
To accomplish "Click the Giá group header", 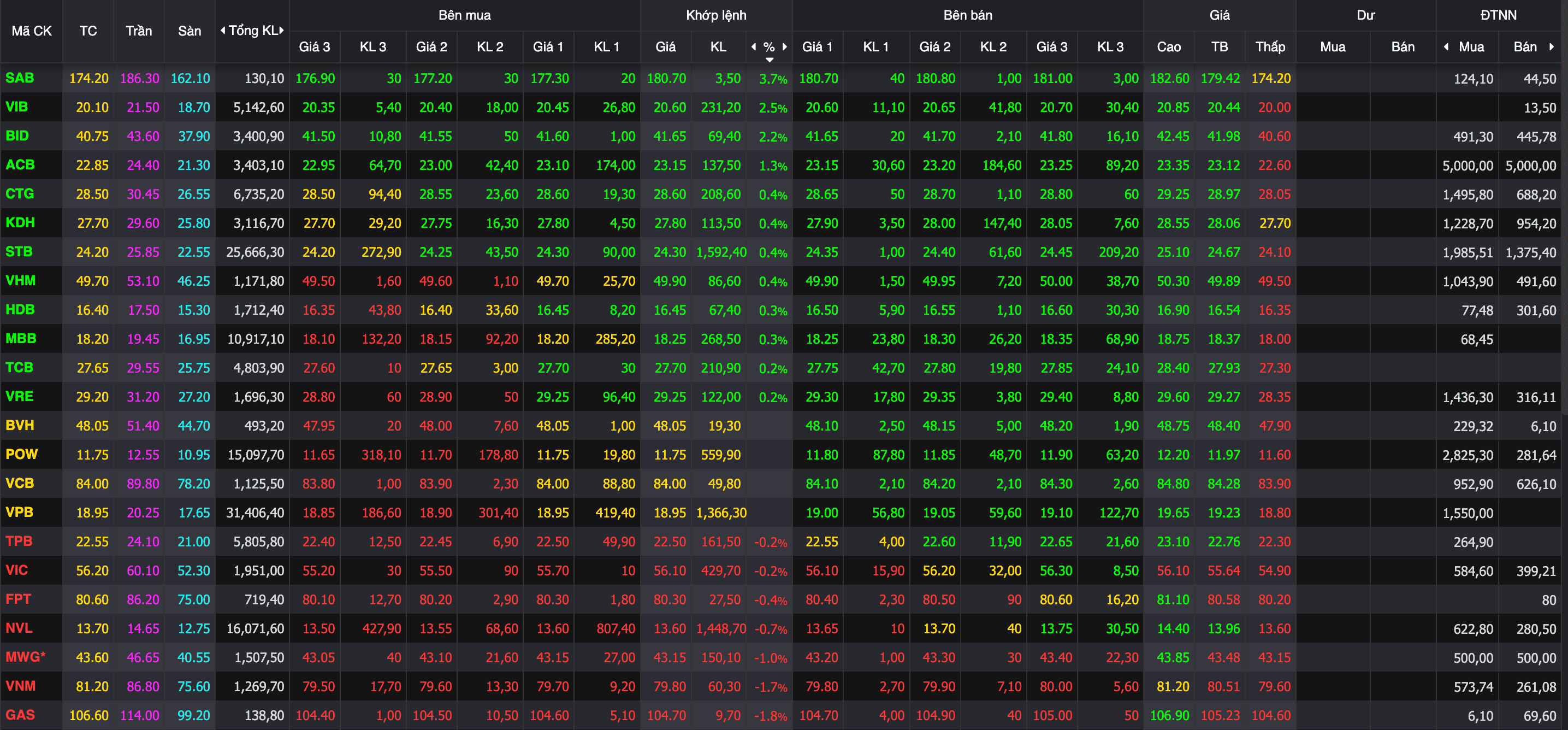I will (x=1219, y=15).
